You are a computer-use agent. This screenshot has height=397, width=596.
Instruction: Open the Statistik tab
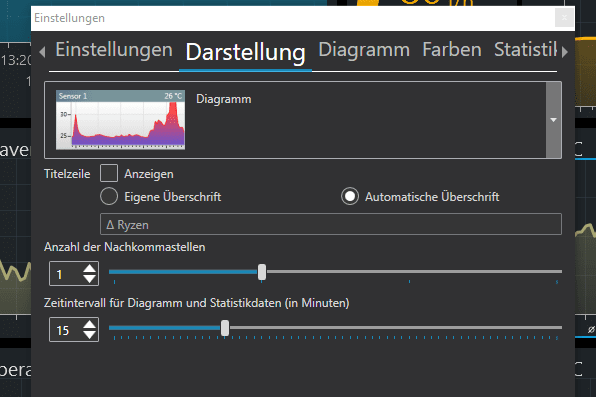[x=526, y=50]
